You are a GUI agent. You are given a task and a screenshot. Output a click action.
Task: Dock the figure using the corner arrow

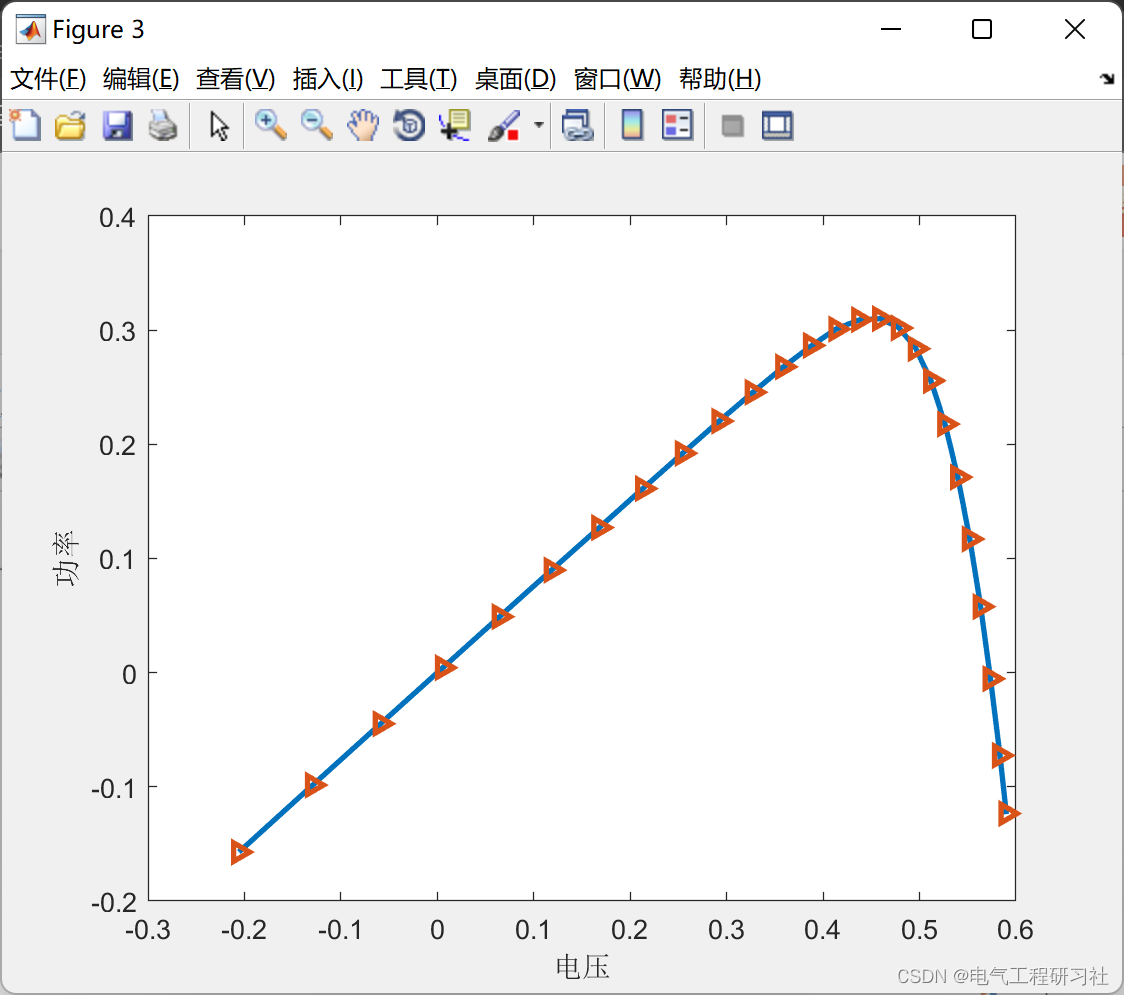pos(1106,79)
